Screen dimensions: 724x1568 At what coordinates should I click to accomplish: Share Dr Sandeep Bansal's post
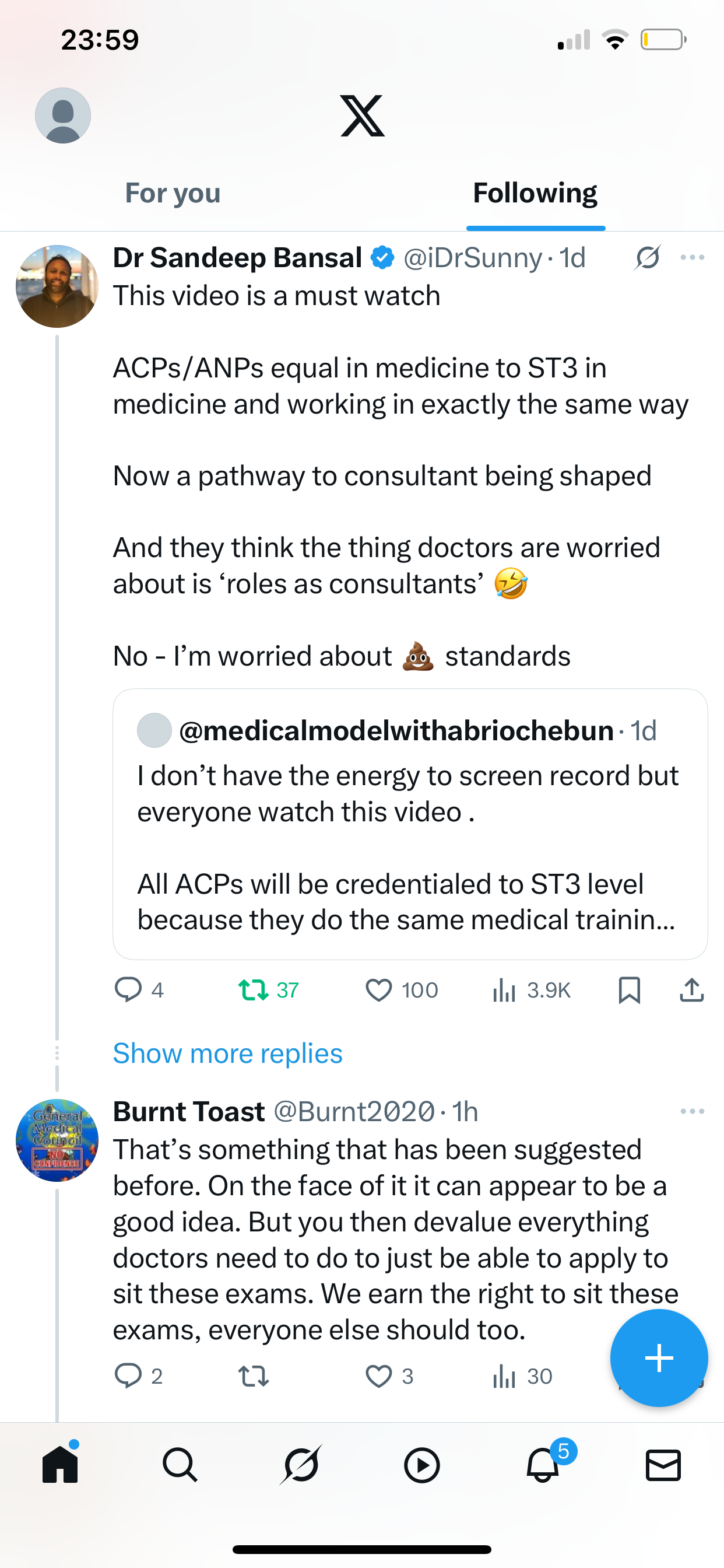pyautogui.click(x=692, y=991)
